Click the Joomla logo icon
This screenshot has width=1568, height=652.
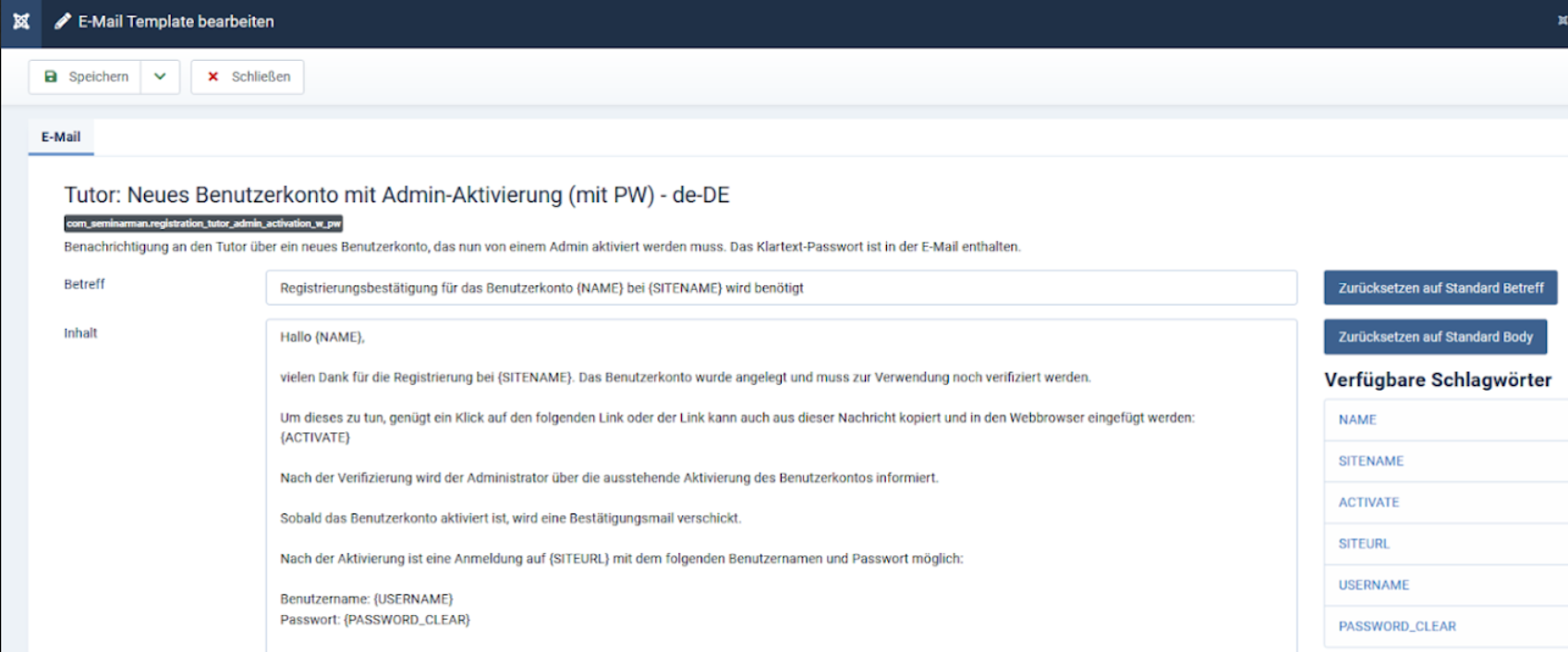20,21
